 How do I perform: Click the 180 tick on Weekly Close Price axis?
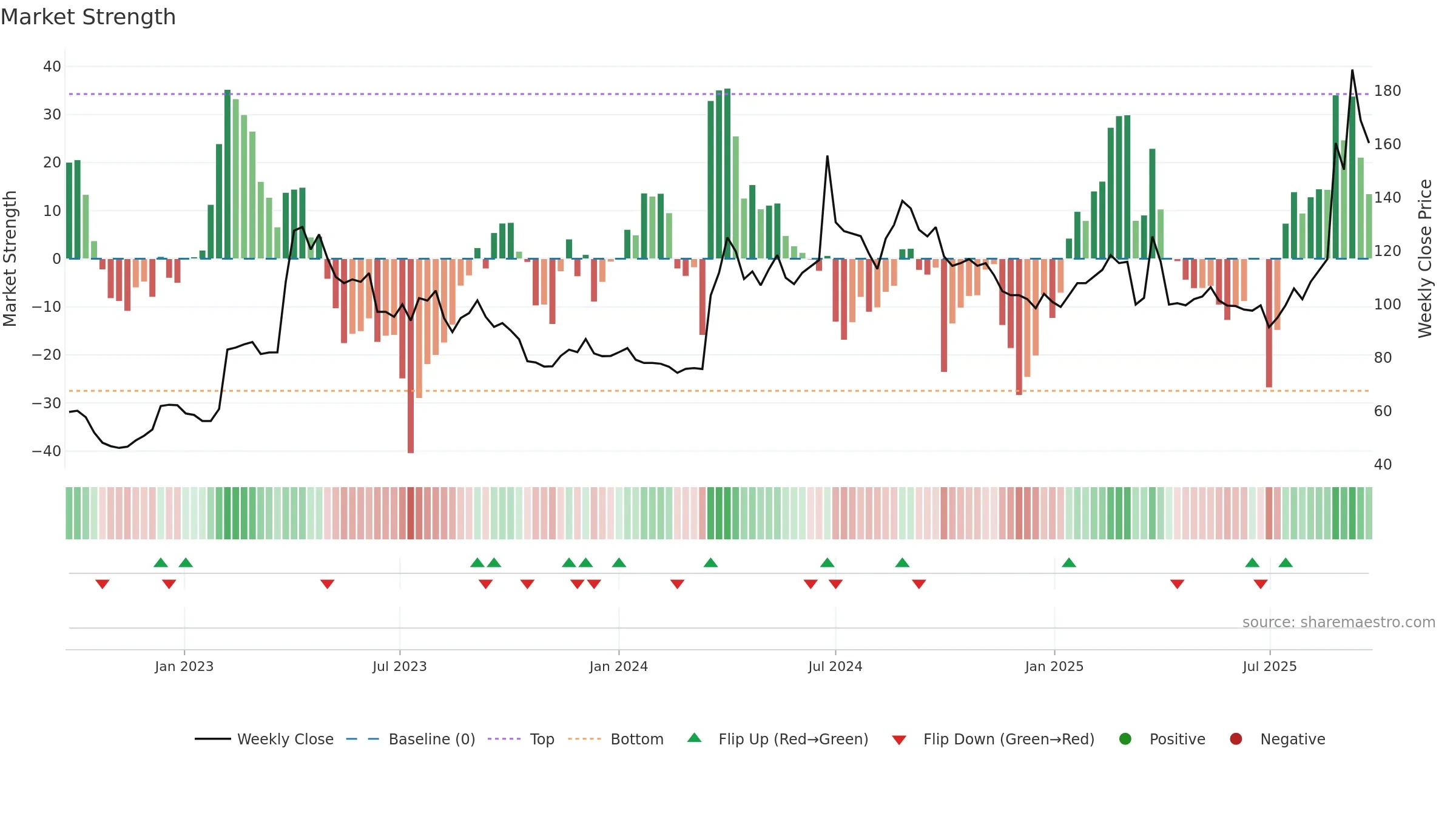tap(1387, 91)
